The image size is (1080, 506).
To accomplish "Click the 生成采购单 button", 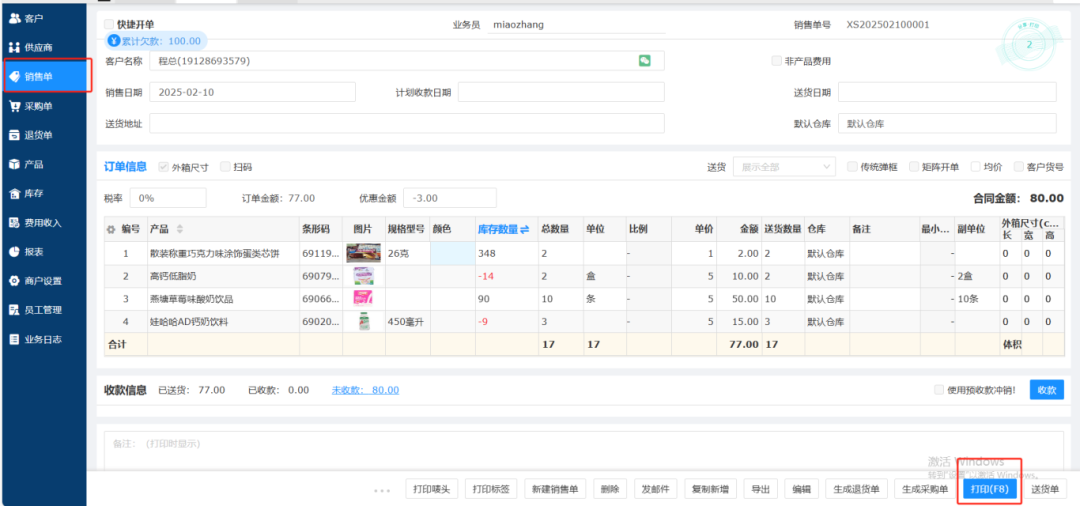I will tap(924, 489).
